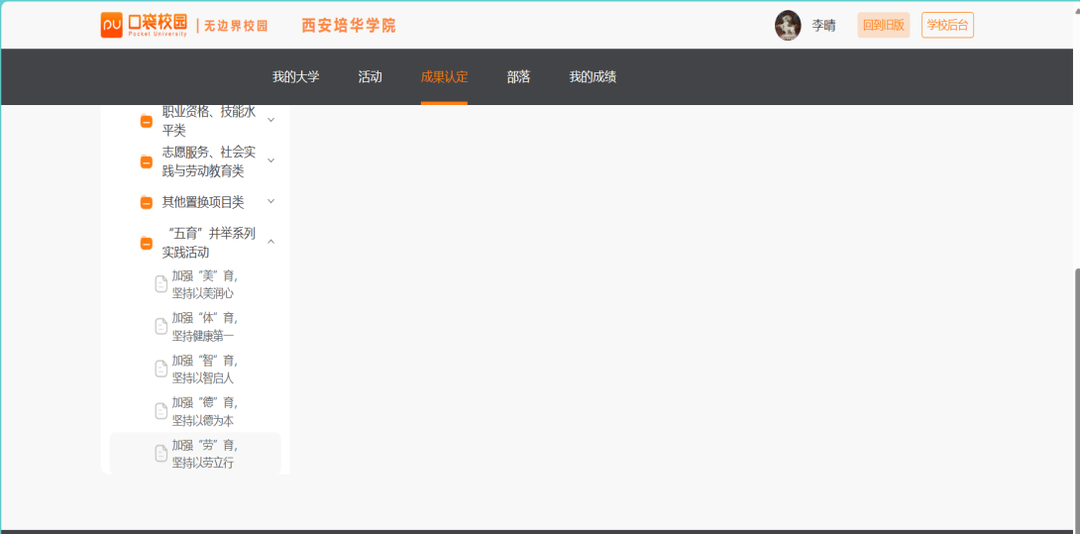Expand the 其他置换项目类 chevron
The image size is (1080, 534).
tap(271, 202)
